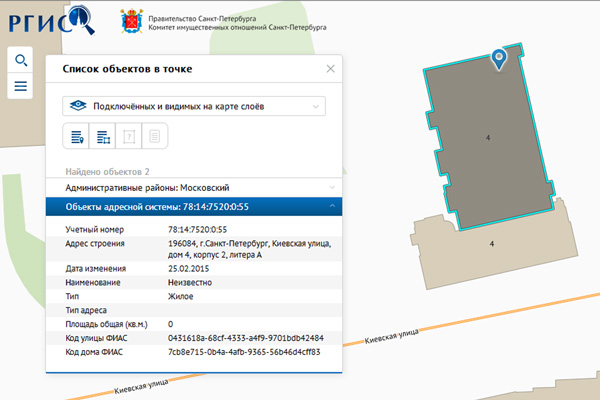Viewport: 600px width, 400px height.
Task: Open the layers dropdown Подключённых и видимых на карте слоёв
Action: 194,106
